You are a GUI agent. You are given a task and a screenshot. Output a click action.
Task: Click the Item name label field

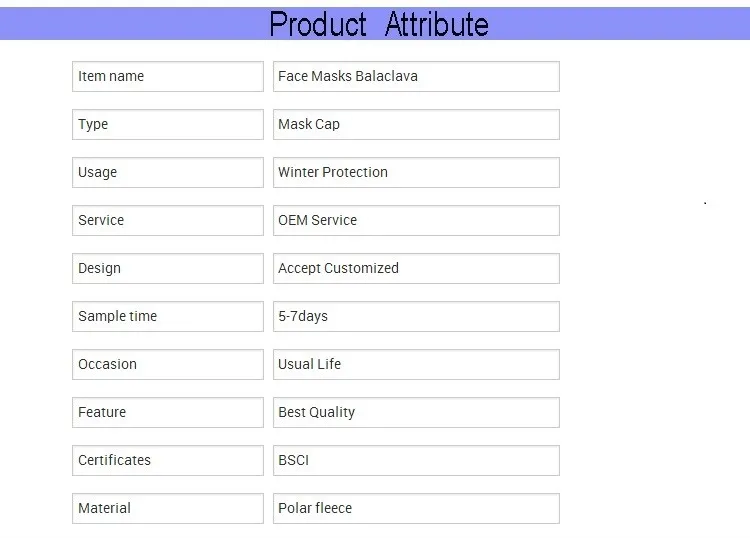point(167,77)
